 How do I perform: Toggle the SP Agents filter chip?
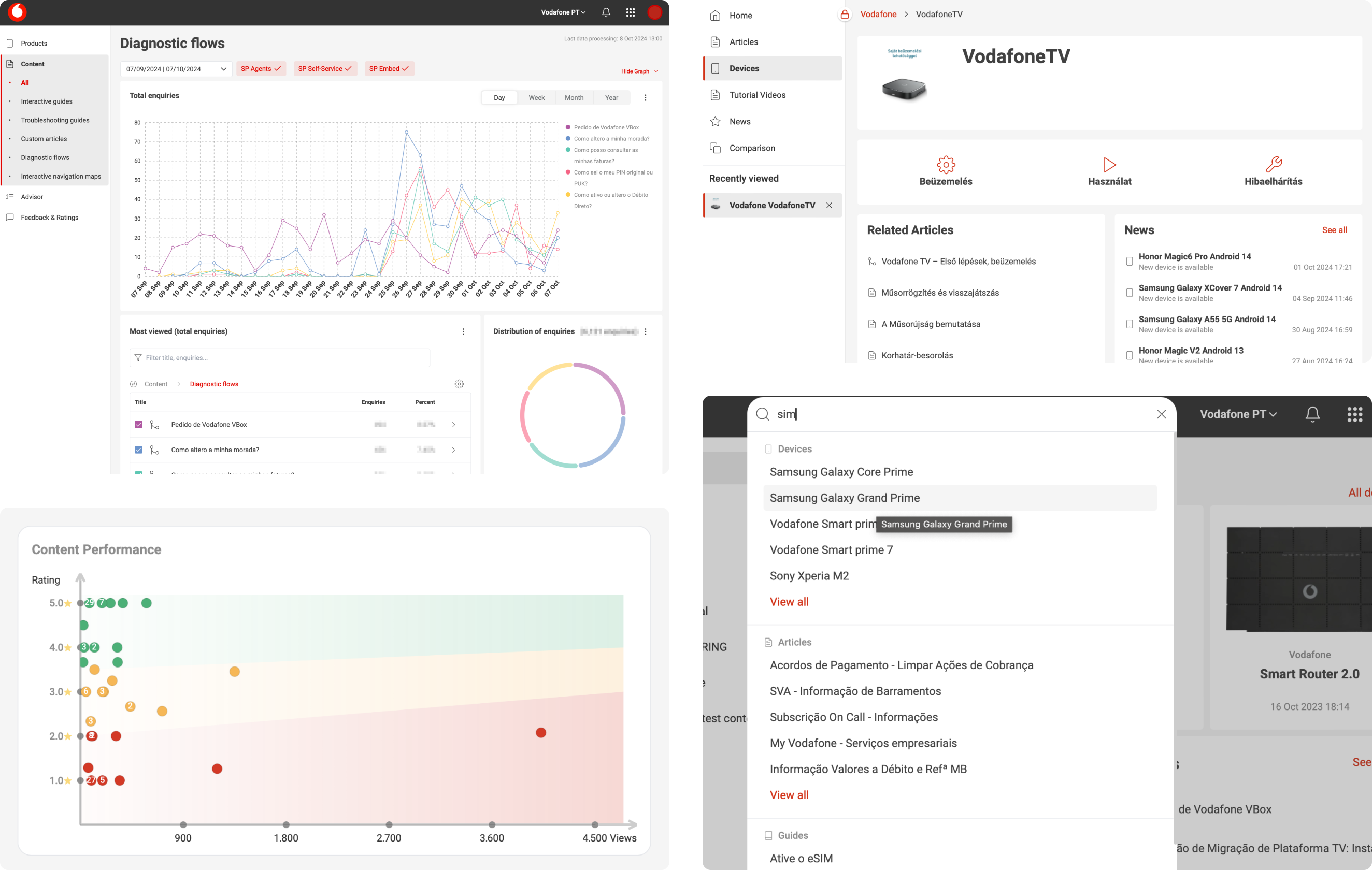click(261, 68)
